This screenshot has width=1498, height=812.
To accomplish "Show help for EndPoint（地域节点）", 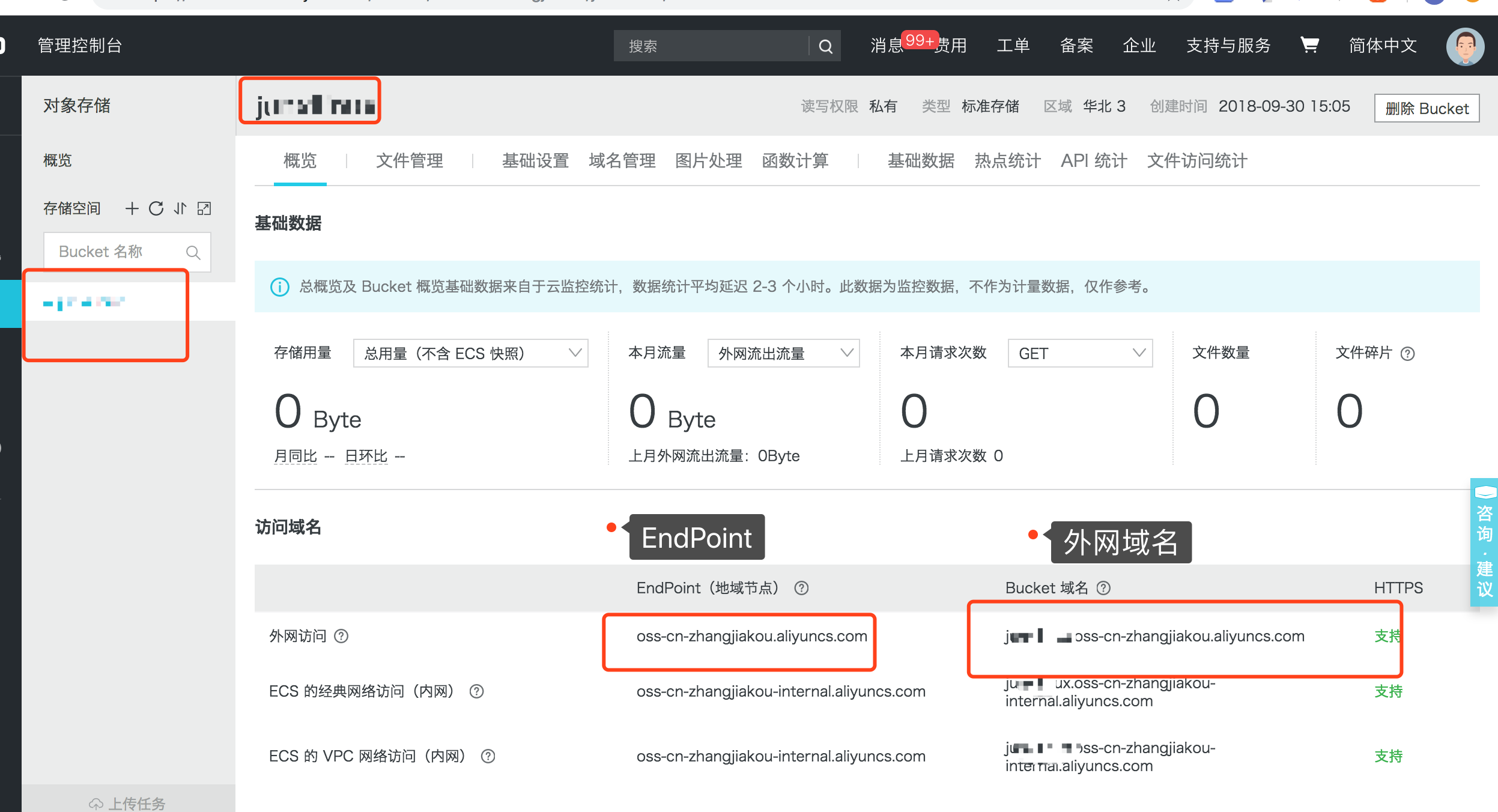I will tap(801, 588).
